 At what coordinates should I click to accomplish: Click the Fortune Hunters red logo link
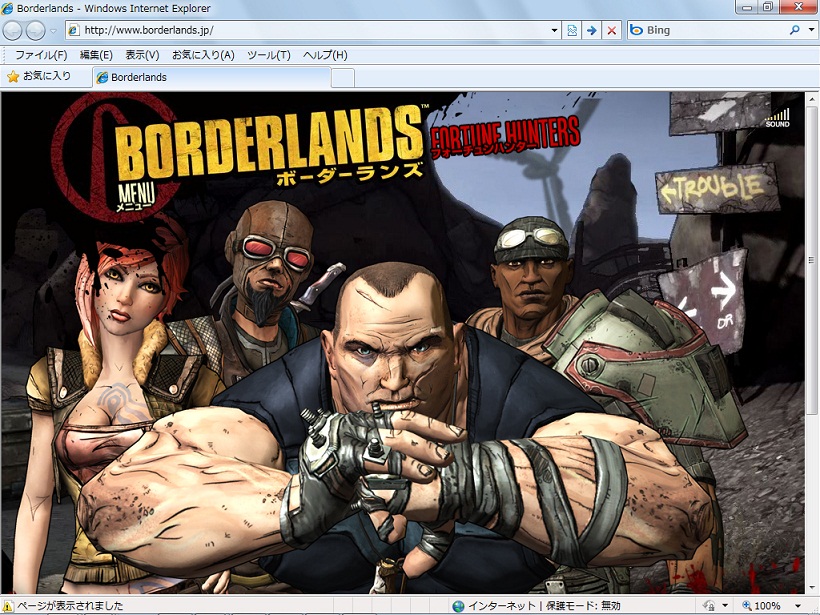[x=505, y=138]
